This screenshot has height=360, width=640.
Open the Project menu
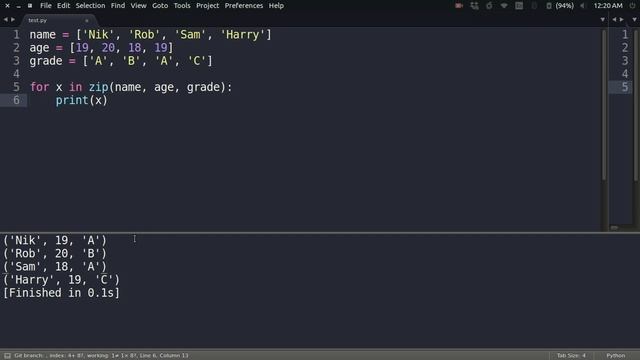[x=207, y=6]
